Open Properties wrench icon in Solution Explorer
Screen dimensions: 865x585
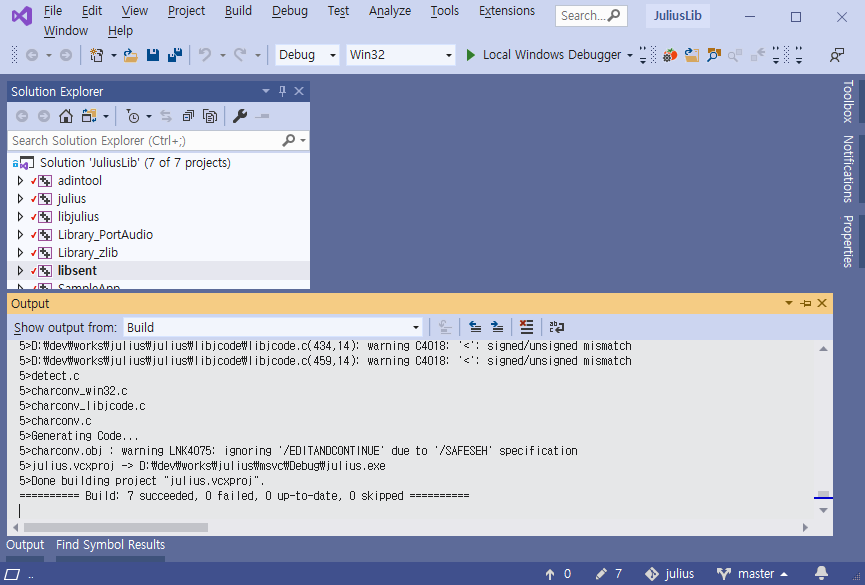click(240, 116)
